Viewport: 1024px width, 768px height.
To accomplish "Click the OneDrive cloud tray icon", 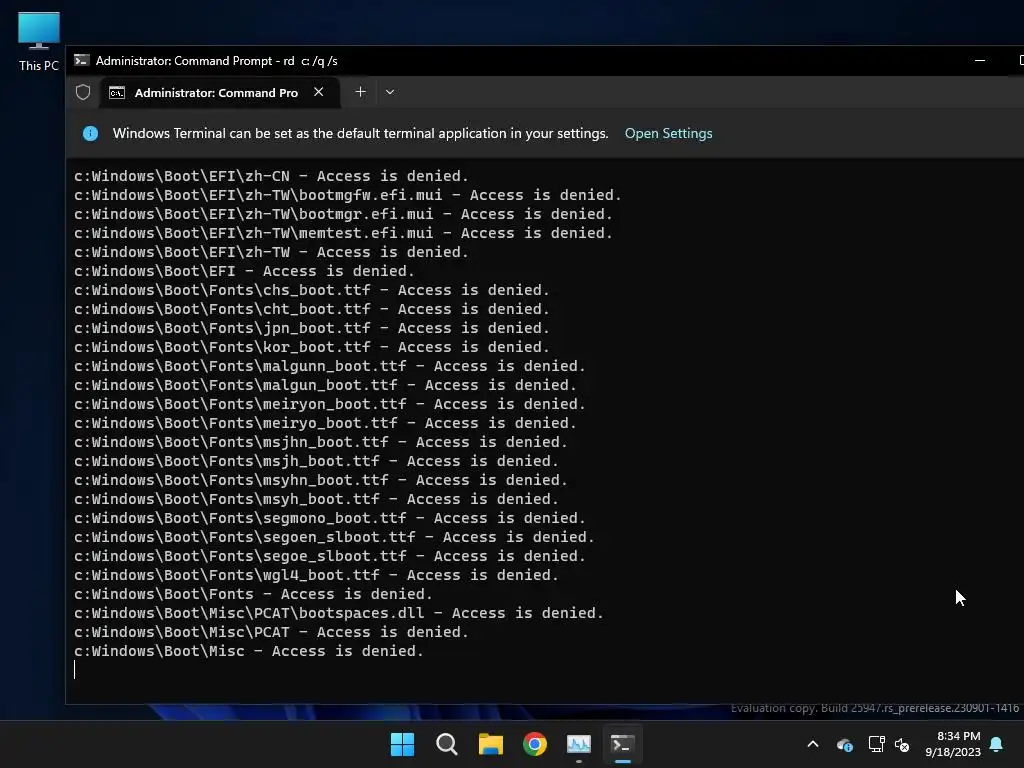I will 844,744.
